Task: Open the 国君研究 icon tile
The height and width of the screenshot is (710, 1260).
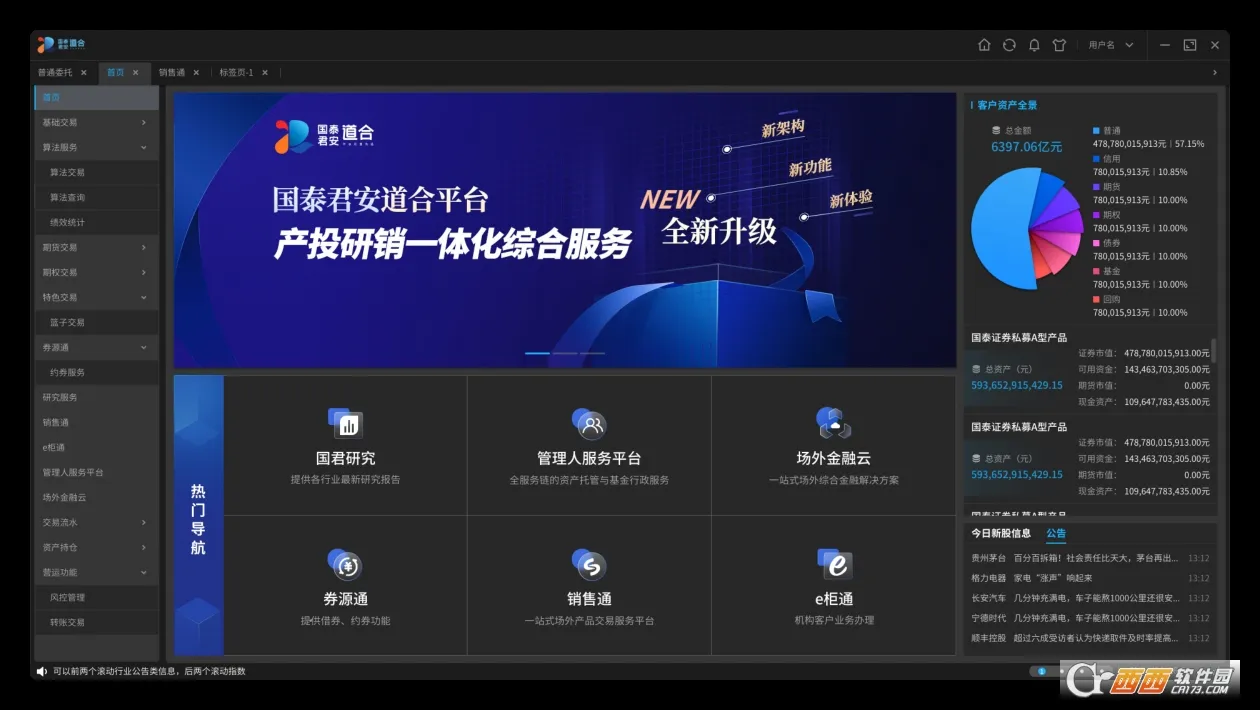Action: click(346, 424)
